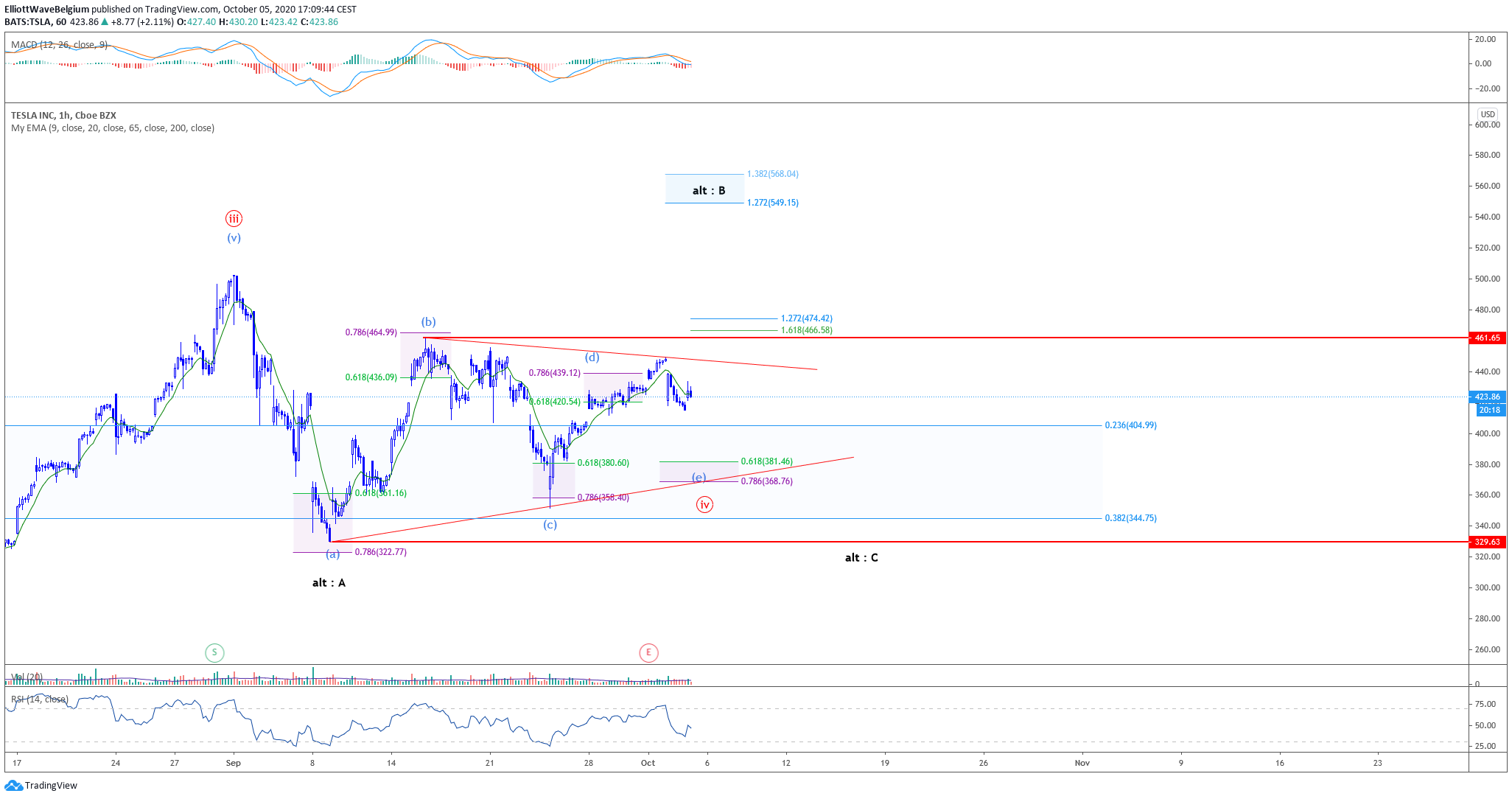Select the USD currency badge
This screenshot has height=799, width=1512.
[x=1488, y=114]
